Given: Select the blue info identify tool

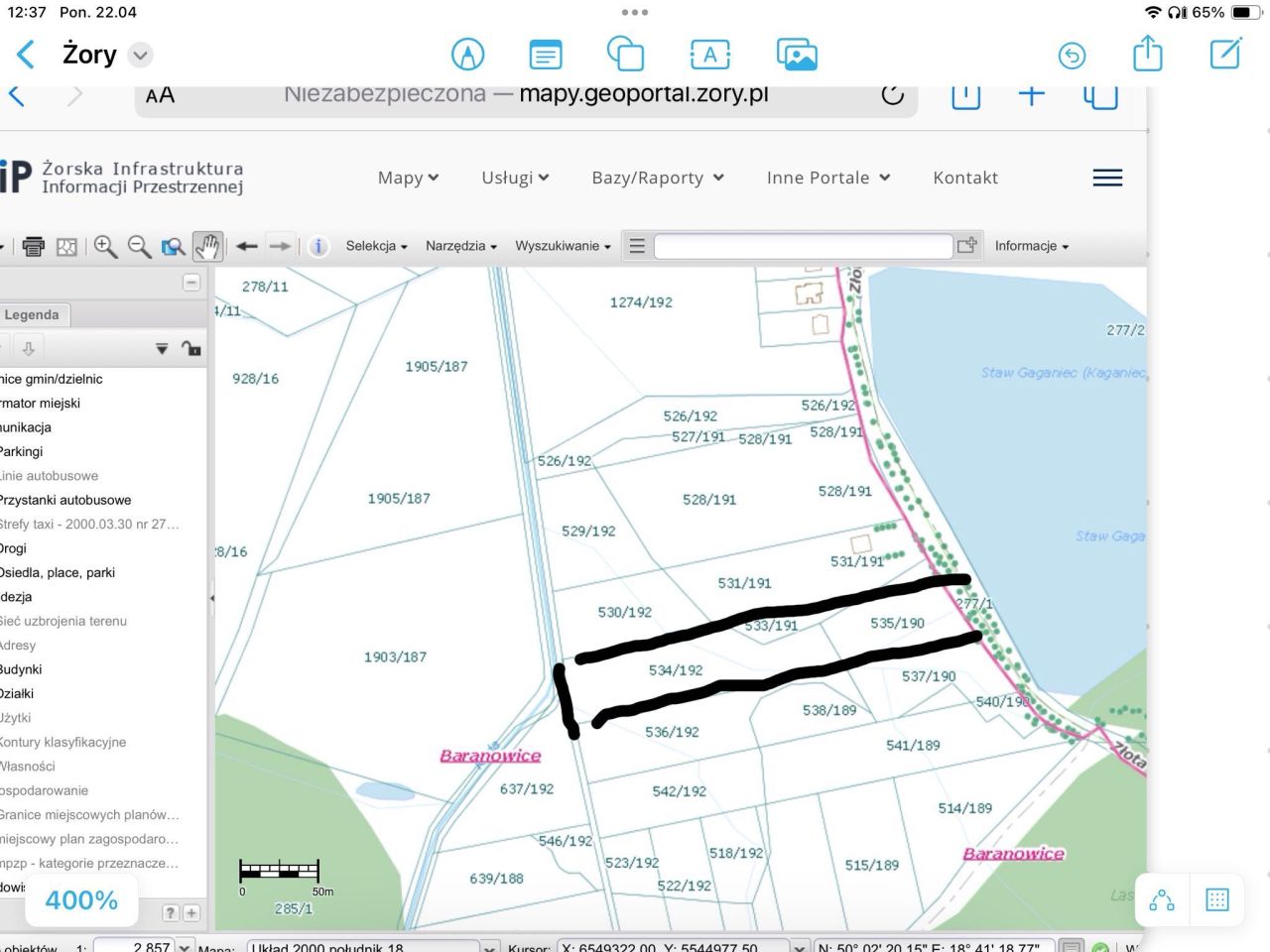Looking at the screenshot, I should pos(318,246).
